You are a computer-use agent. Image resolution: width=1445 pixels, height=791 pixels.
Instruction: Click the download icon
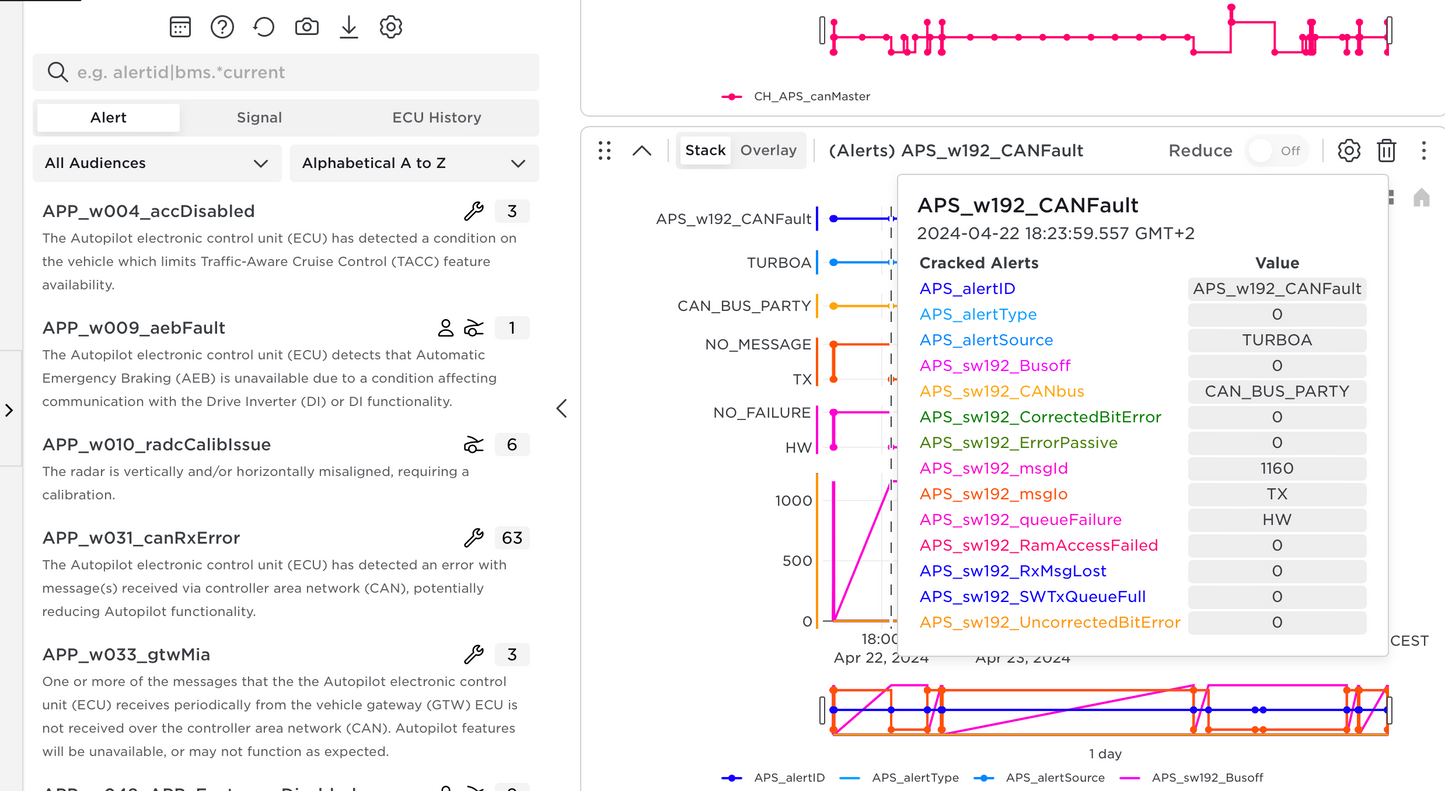(349, 27)
